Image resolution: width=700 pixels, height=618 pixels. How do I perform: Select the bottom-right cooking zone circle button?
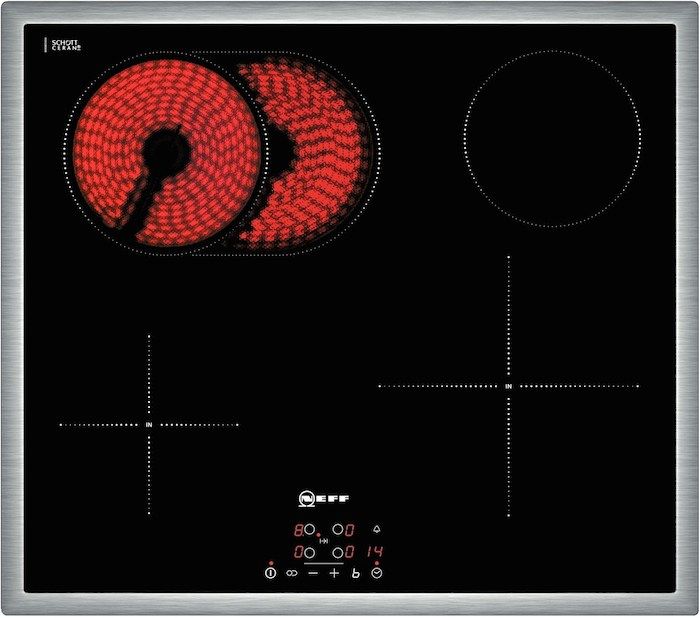pyautogui.click(x=339, y=552)
